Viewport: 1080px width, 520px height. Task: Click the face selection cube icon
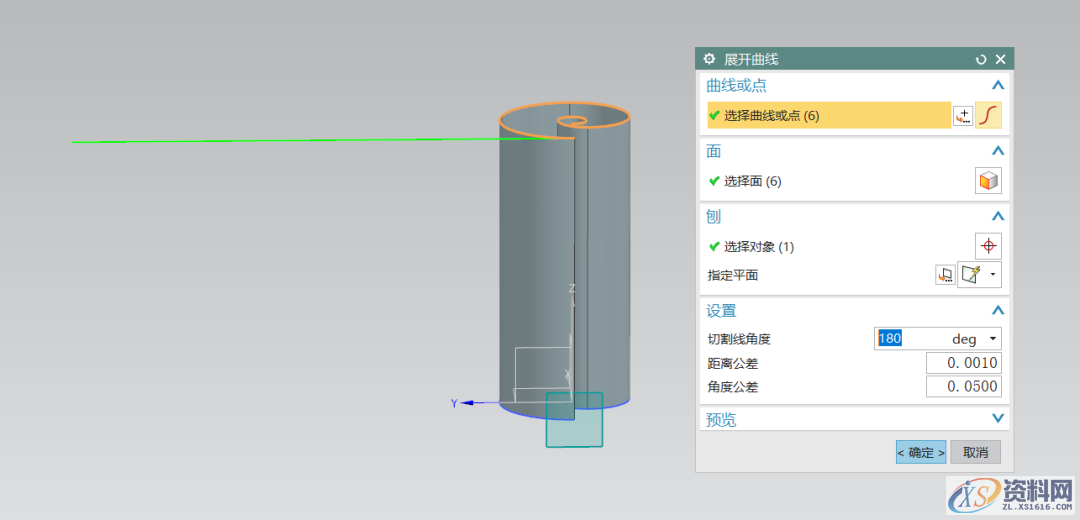(x=988, y=181)
